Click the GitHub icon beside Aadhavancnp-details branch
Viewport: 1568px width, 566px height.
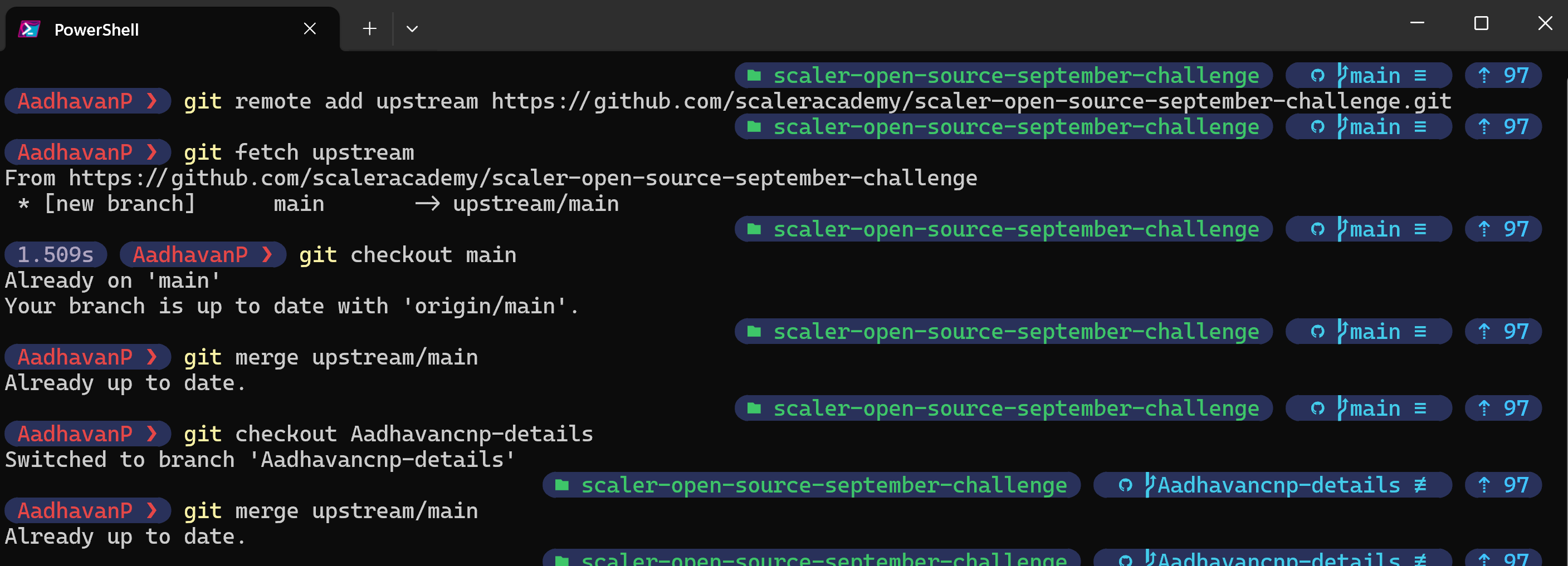[1126, 485]
